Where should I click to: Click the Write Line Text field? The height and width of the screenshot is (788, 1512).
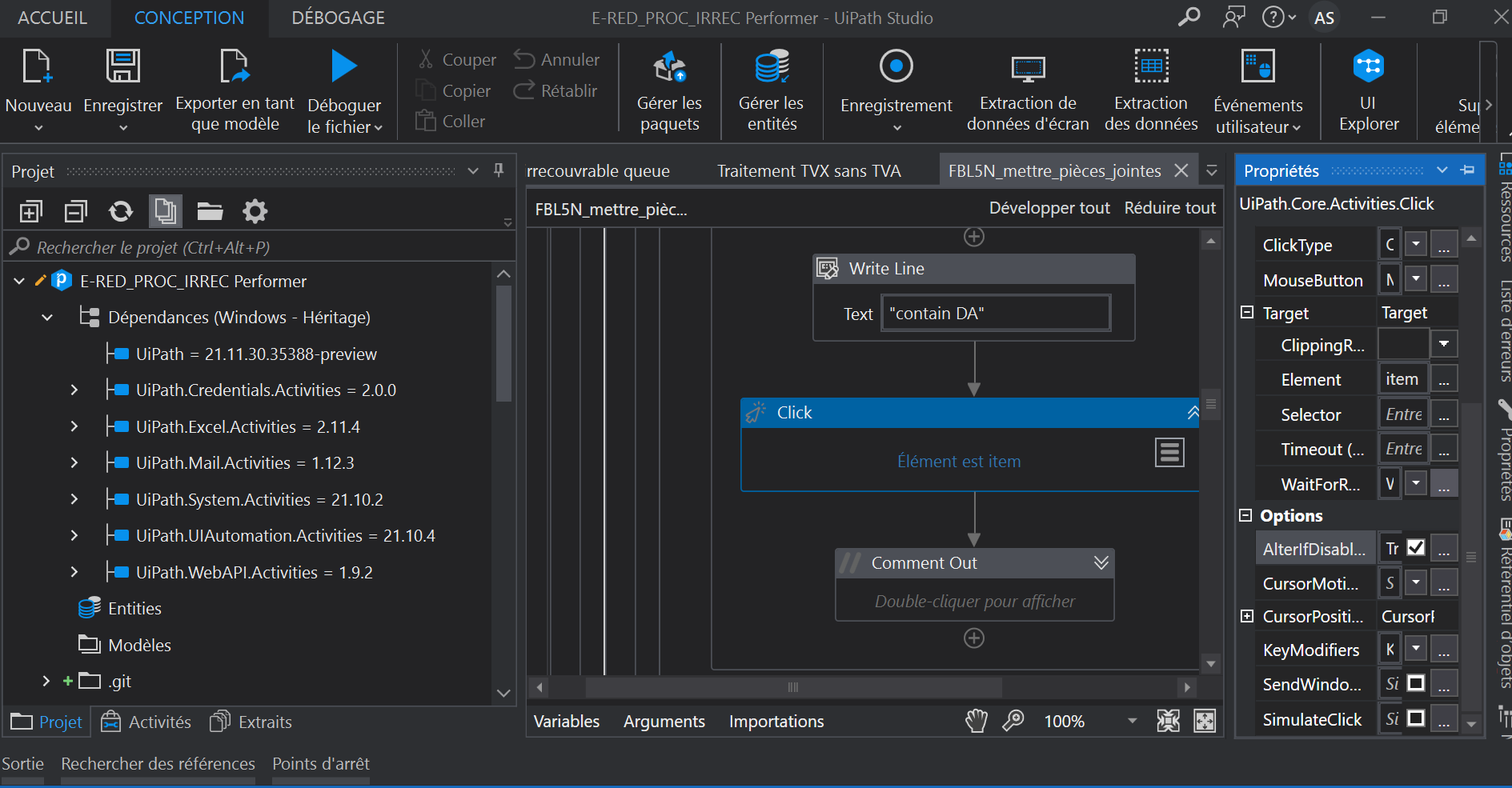tap(996, 313)
